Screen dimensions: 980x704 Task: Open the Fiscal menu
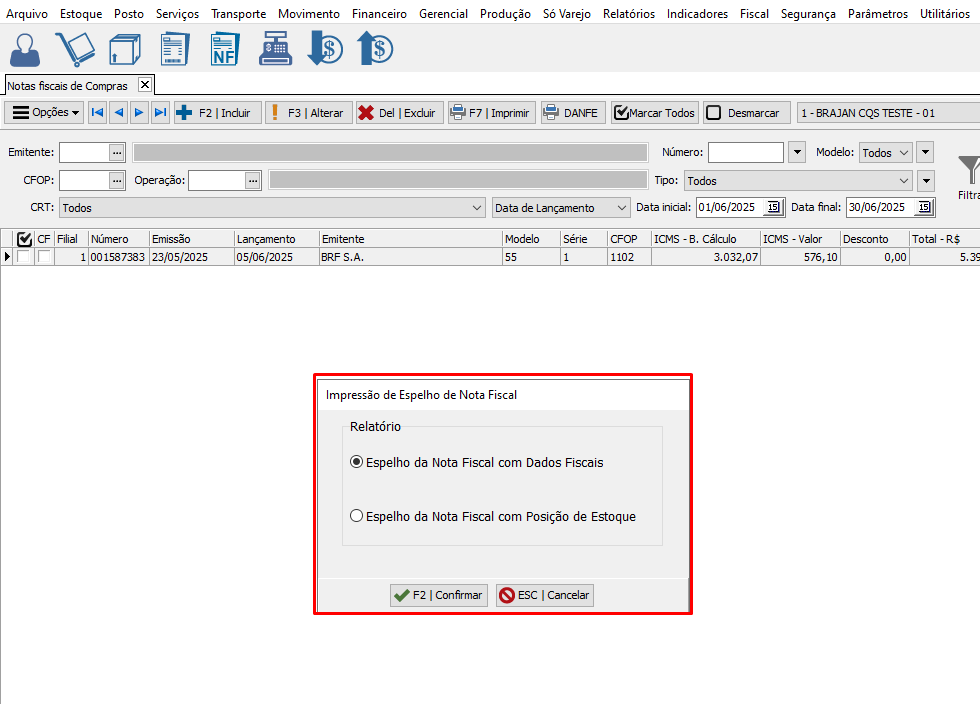[754, 13]
